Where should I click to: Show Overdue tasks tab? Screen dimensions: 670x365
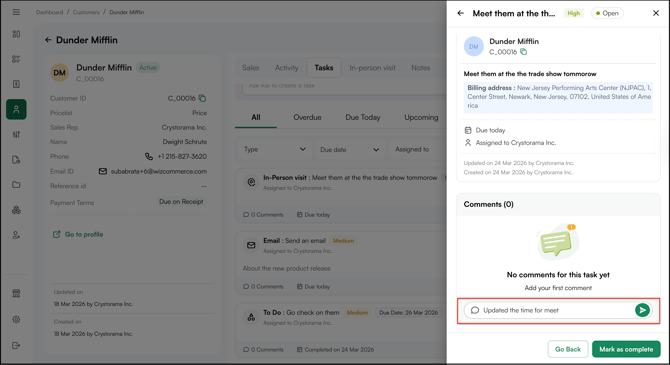click(x=307, y=118)
